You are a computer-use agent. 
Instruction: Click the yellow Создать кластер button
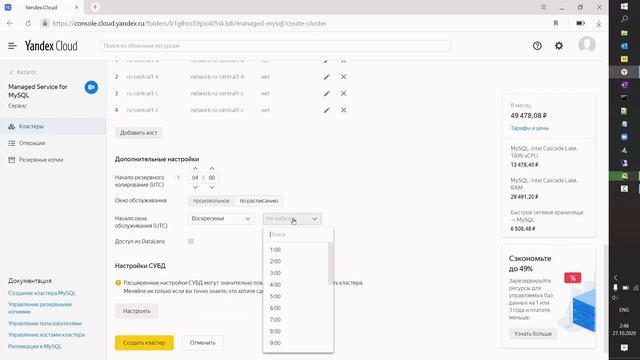(x=144, y=343)
